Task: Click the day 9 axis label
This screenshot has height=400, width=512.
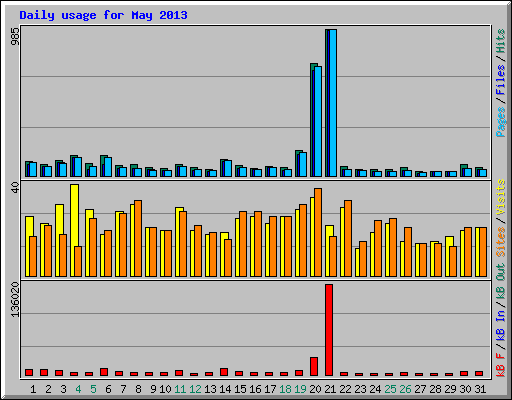Action: [153, 389]
